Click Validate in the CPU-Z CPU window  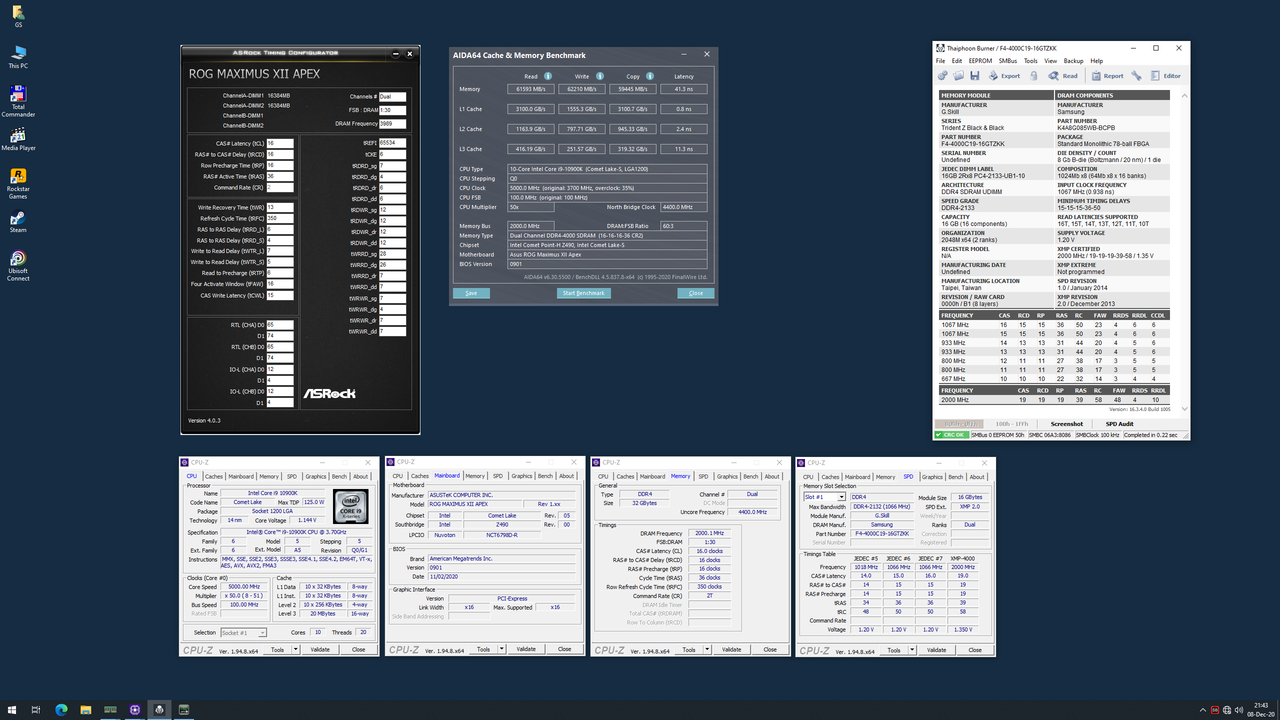[321, 650]
